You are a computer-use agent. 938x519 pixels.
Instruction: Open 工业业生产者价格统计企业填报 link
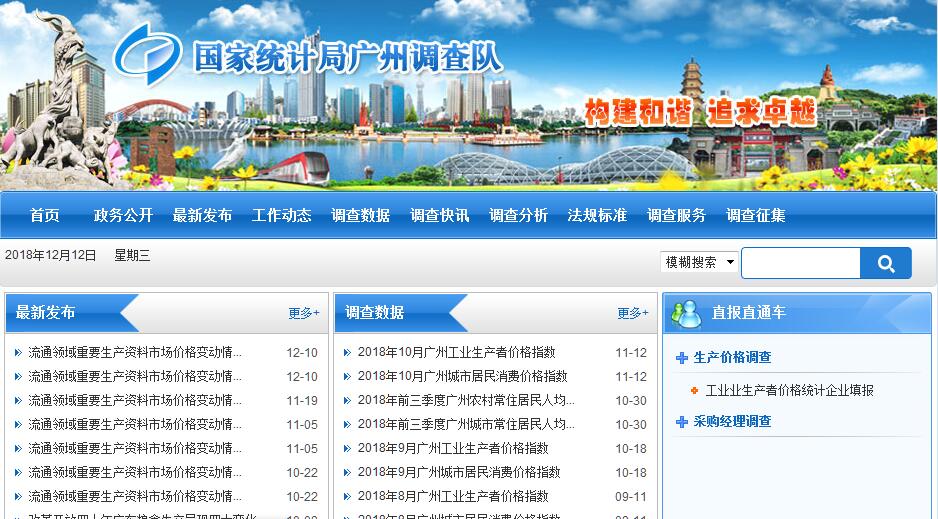tap(789, 390)
